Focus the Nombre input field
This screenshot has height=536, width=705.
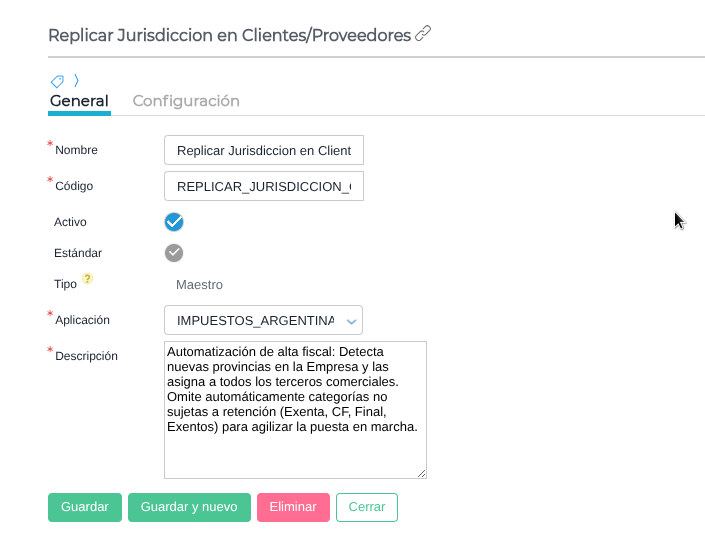pyautogui.click(x=263, y=150)
